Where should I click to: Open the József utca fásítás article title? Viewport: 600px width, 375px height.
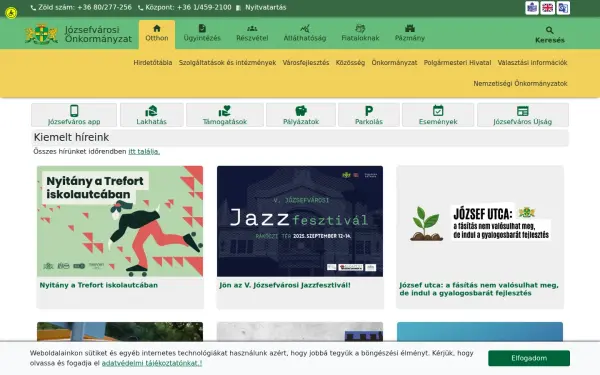pyautogui.click(x=479, y=289)
